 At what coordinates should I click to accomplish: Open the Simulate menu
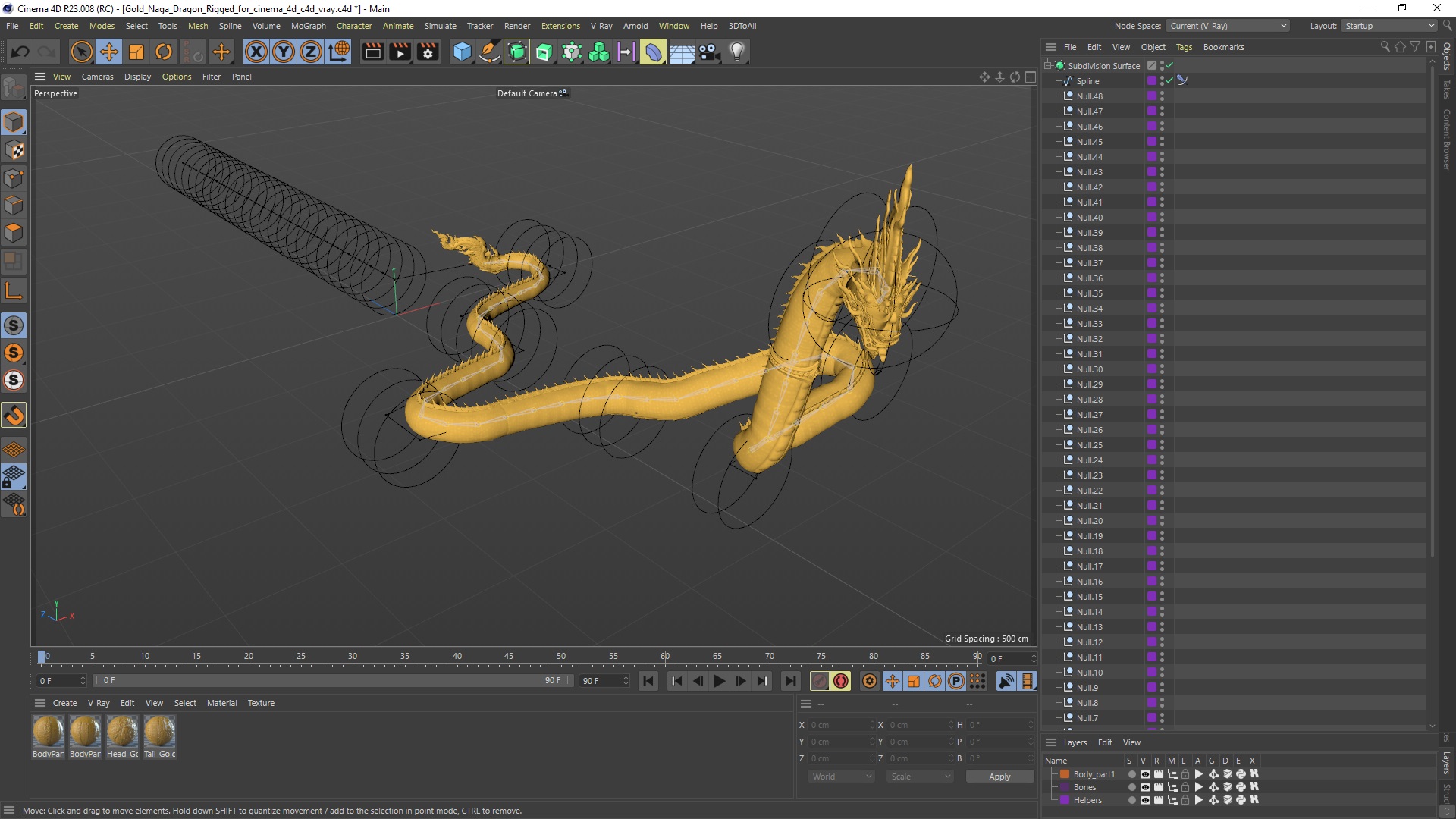[x=441, y=26]
